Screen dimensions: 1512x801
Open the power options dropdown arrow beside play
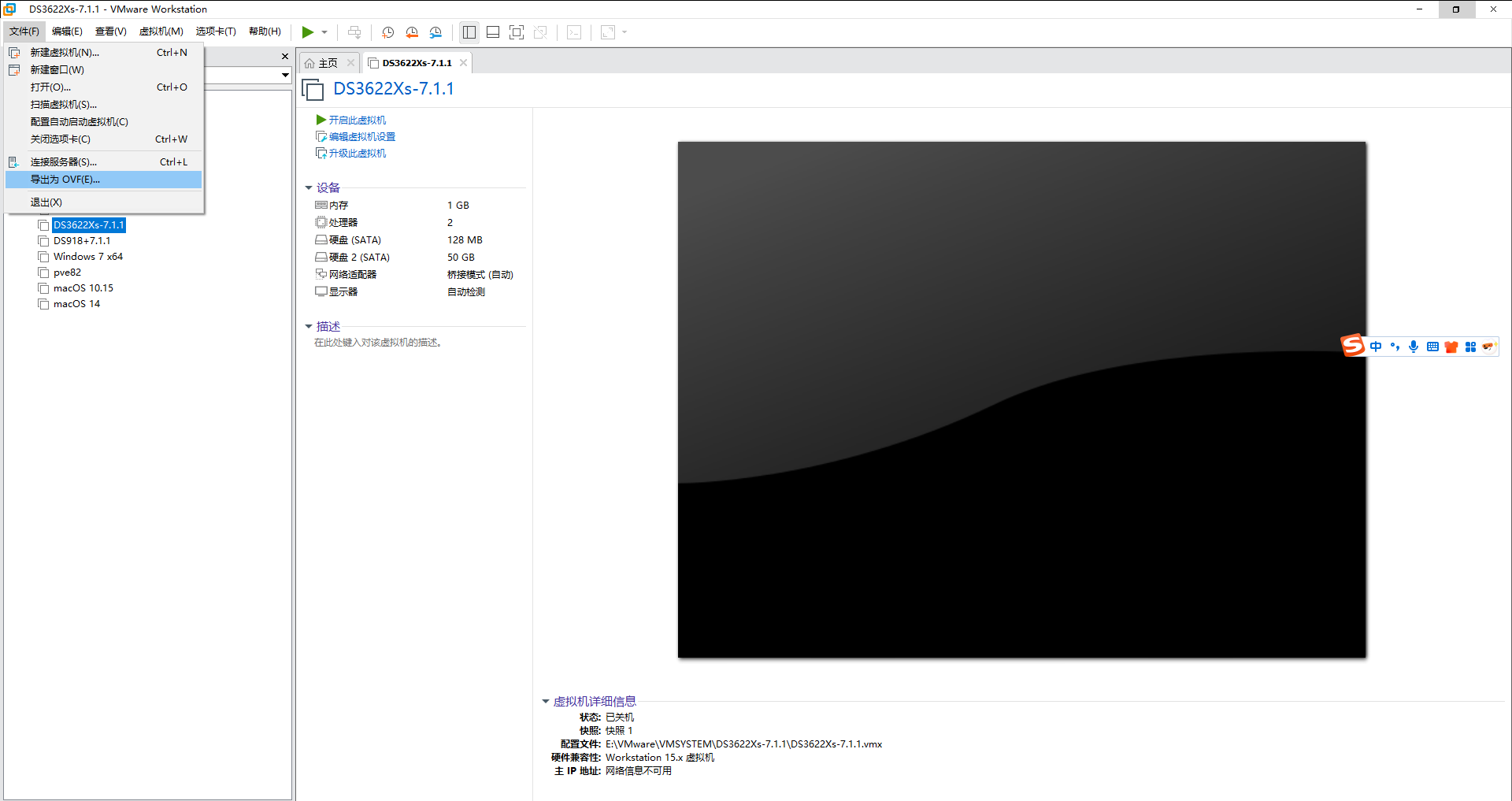point(324,32)
